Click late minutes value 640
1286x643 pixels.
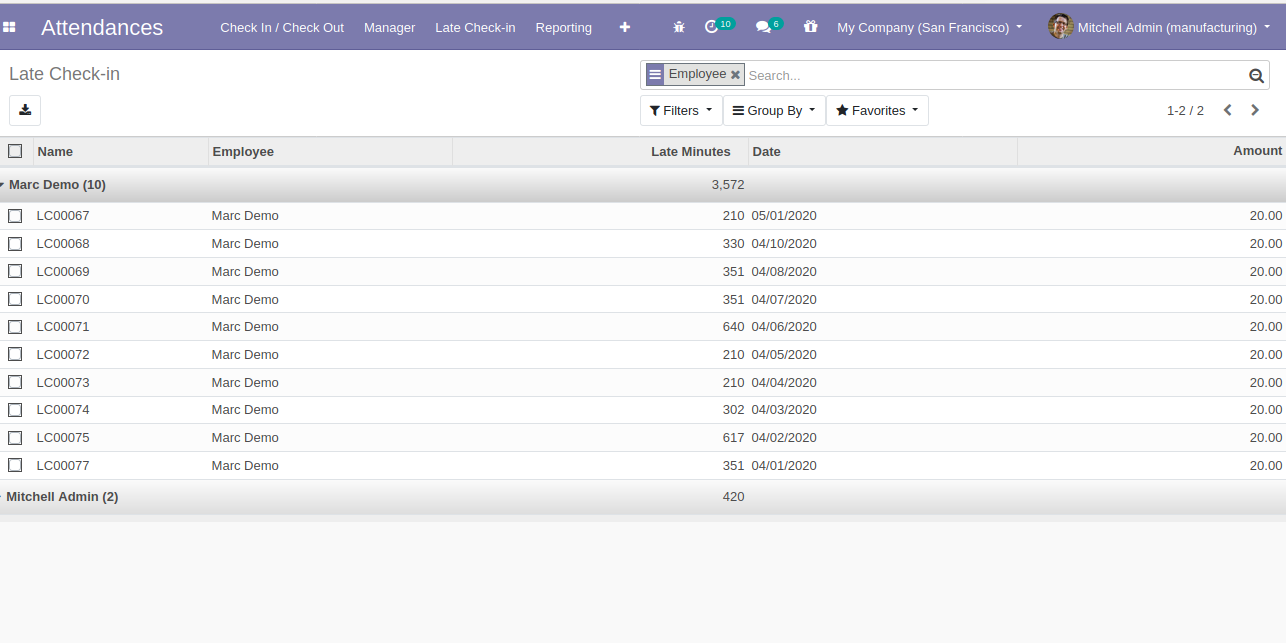[733, 327]
